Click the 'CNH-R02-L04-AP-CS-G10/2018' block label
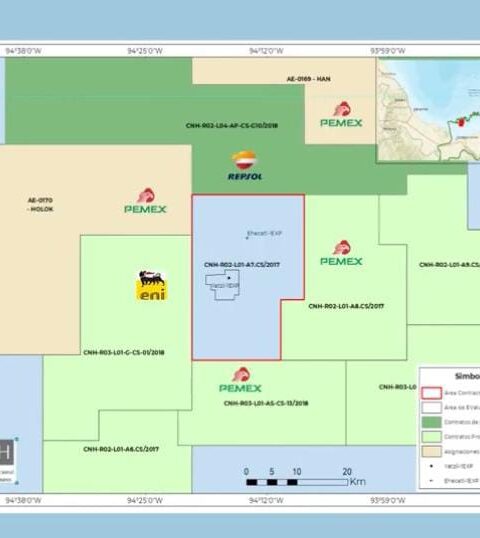This screenshot has width=480, height=538. pyautogui.click(x=232, y=126)
